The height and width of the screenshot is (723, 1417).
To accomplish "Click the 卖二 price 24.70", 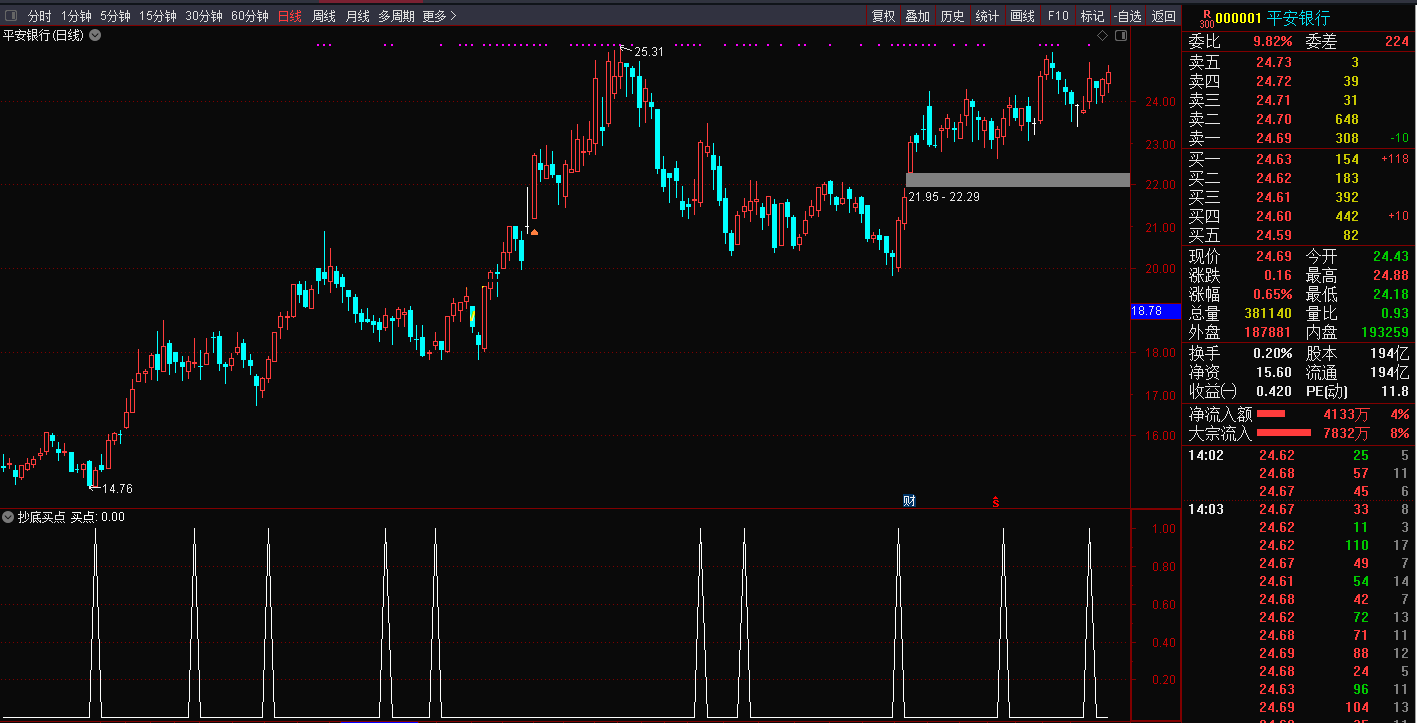I will coord(1274,119).
